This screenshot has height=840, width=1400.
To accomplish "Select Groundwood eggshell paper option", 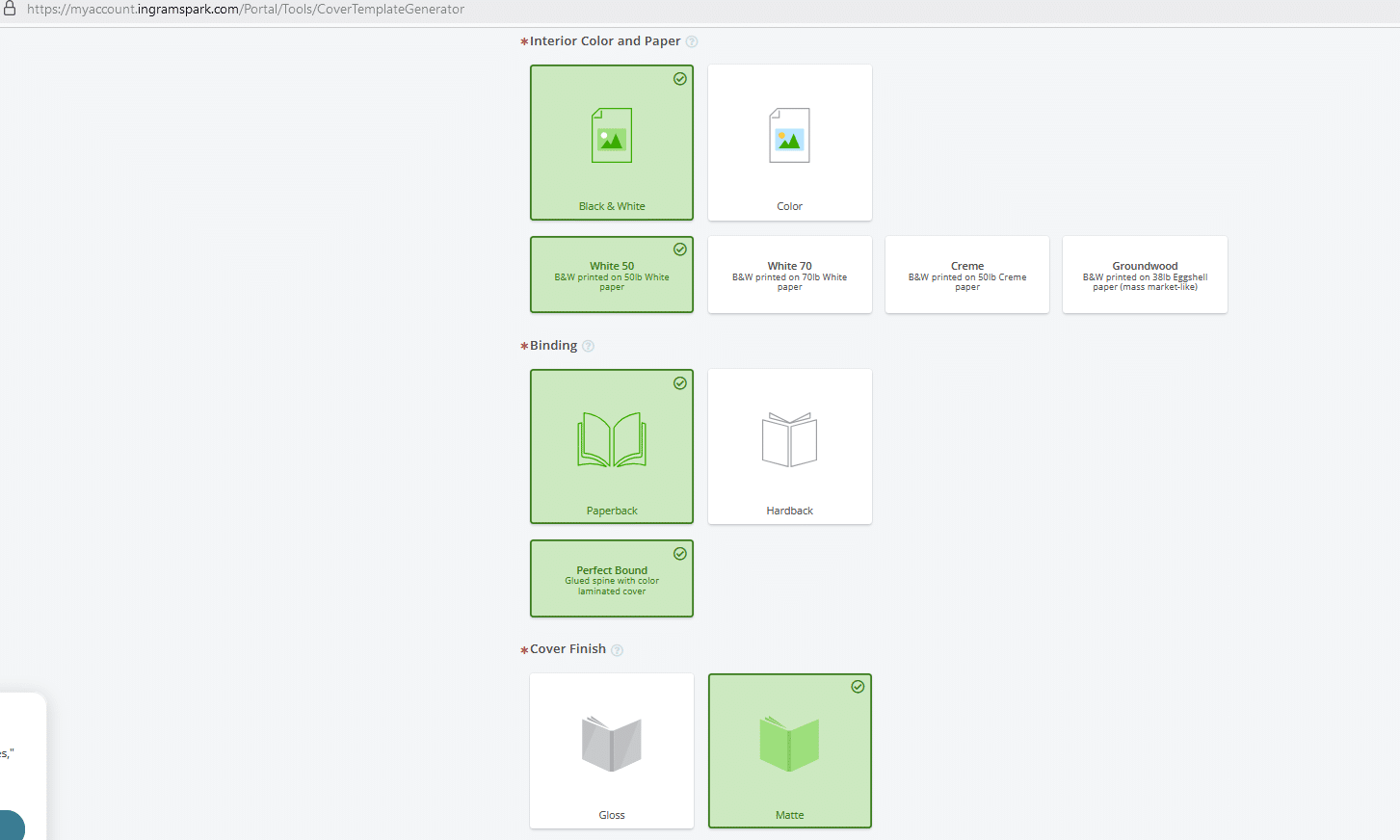I will 1145,275.
